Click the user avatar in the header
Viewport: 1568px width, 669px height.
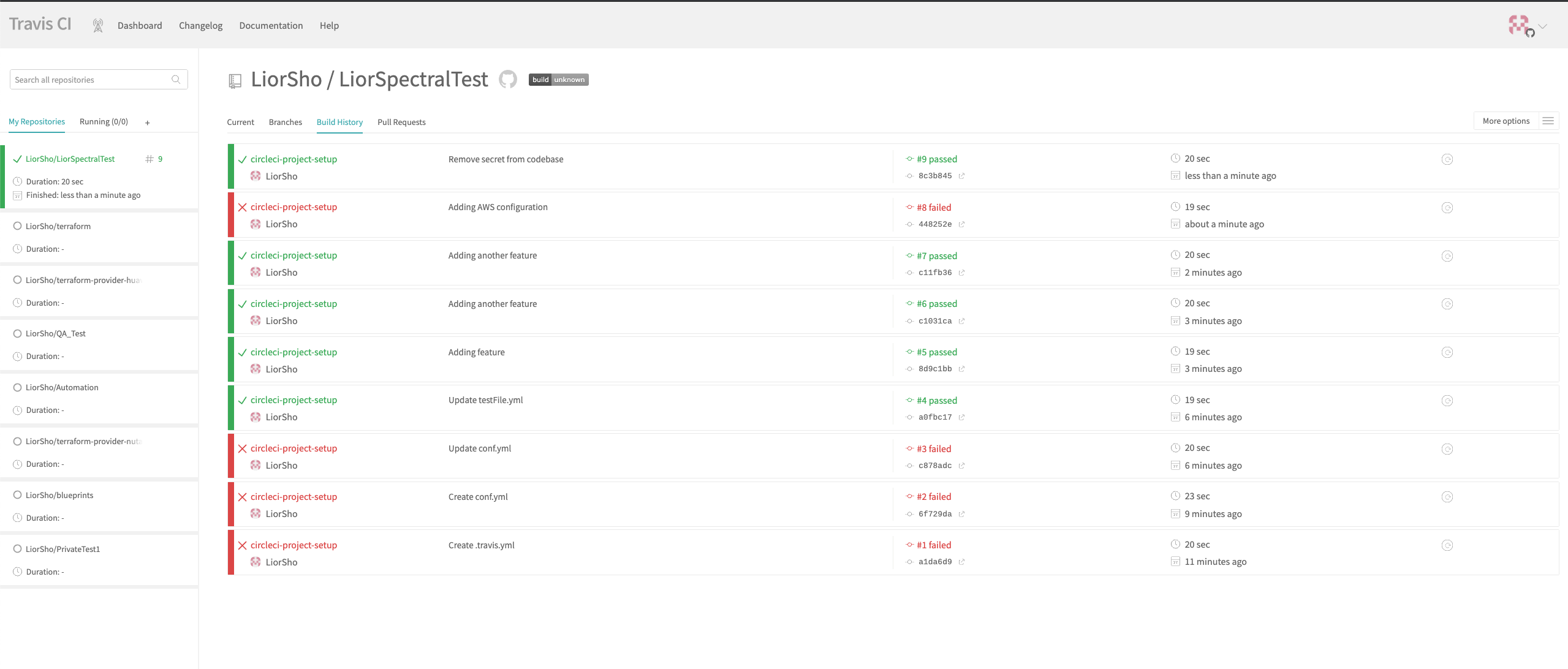point(1520,25)
